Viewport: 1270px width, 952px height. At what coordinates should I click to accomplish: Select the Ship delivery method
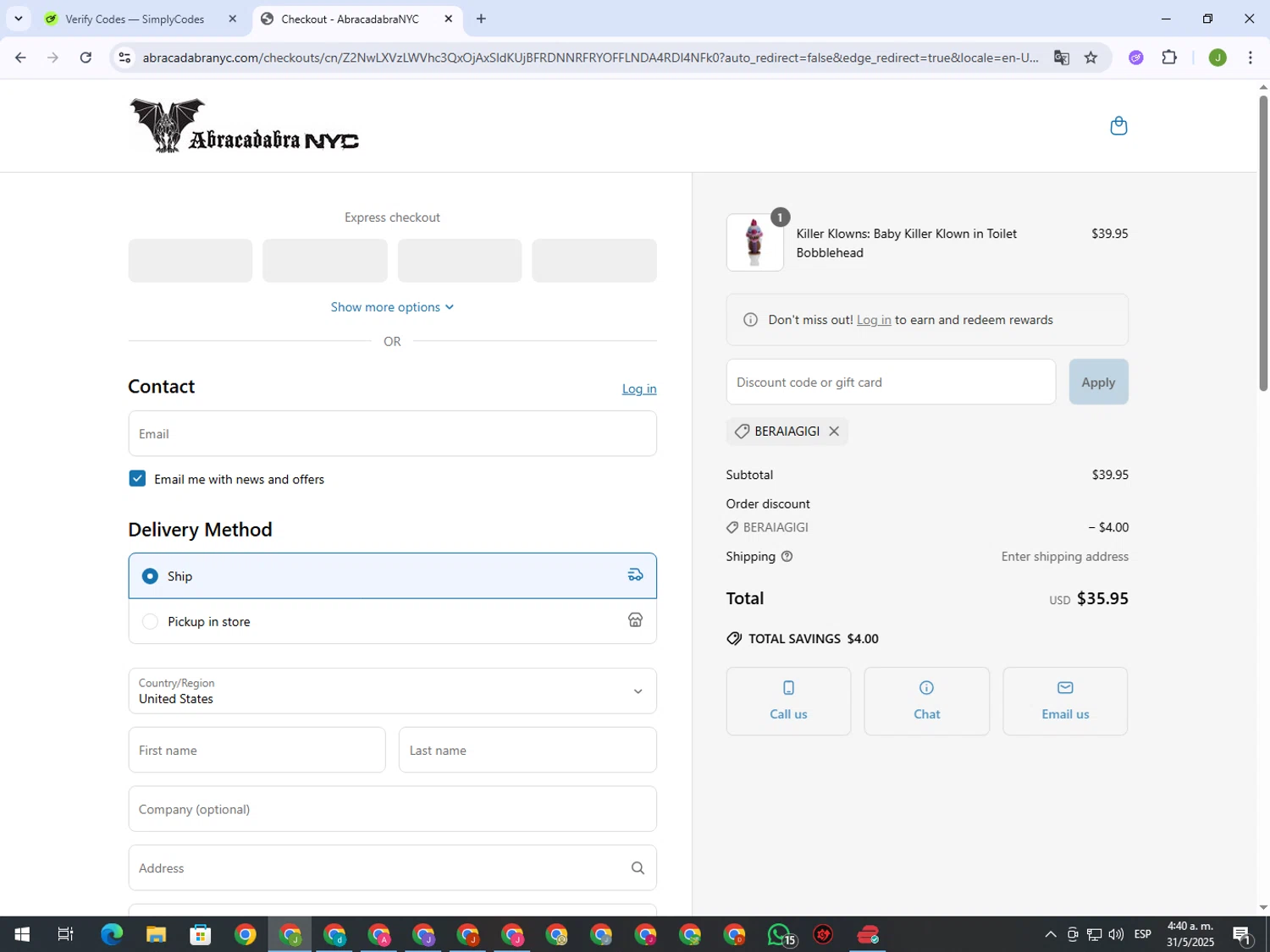pos(392,575)
